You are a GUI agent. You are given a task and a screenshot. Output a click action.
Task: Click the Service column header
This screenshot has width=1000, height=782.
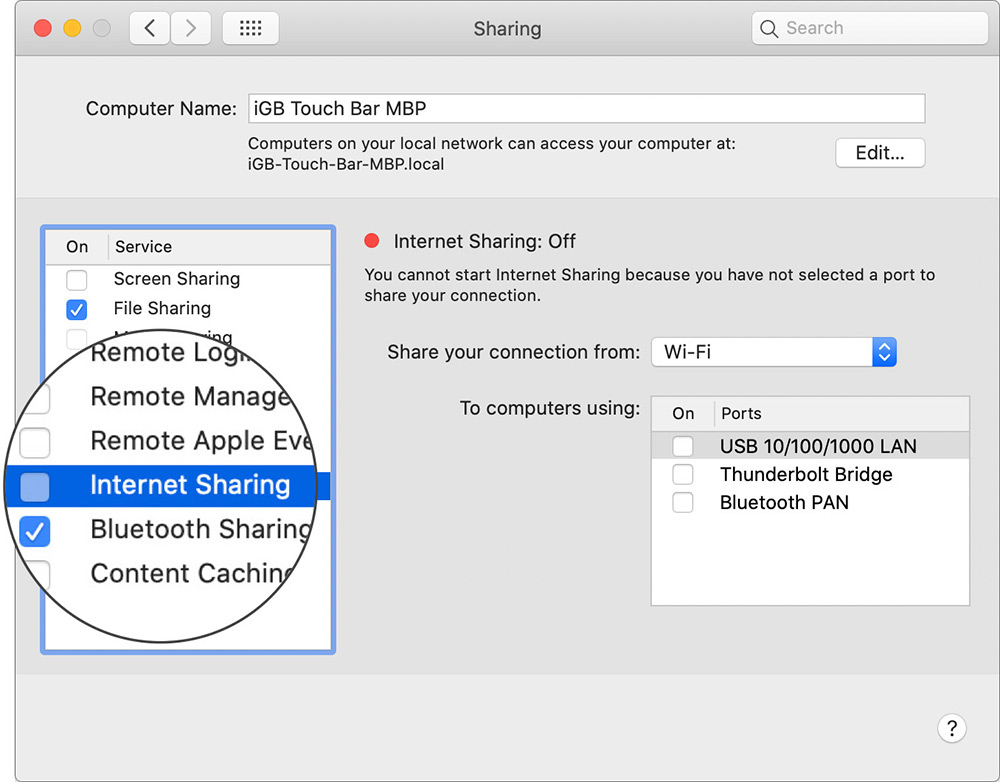coord(143,246)
